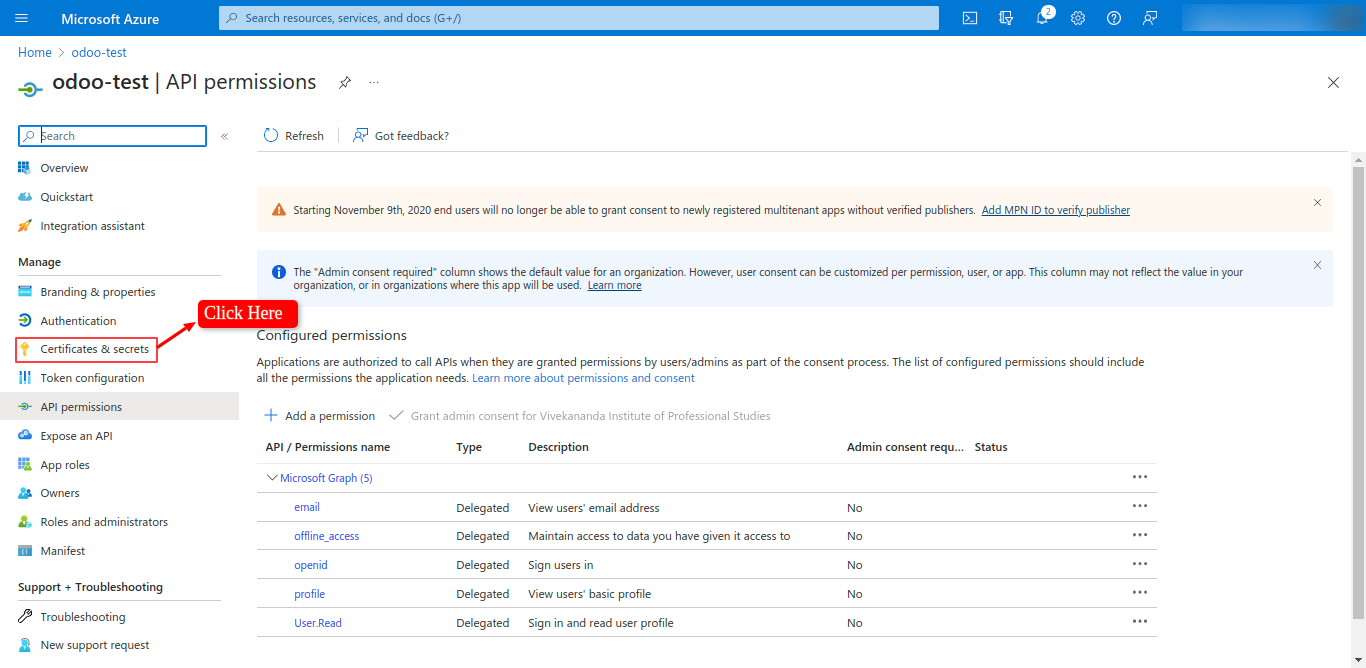Screen dimensions: 1366x668
Task: Focus the left menu Search box
Action: (x=113, y=136)
